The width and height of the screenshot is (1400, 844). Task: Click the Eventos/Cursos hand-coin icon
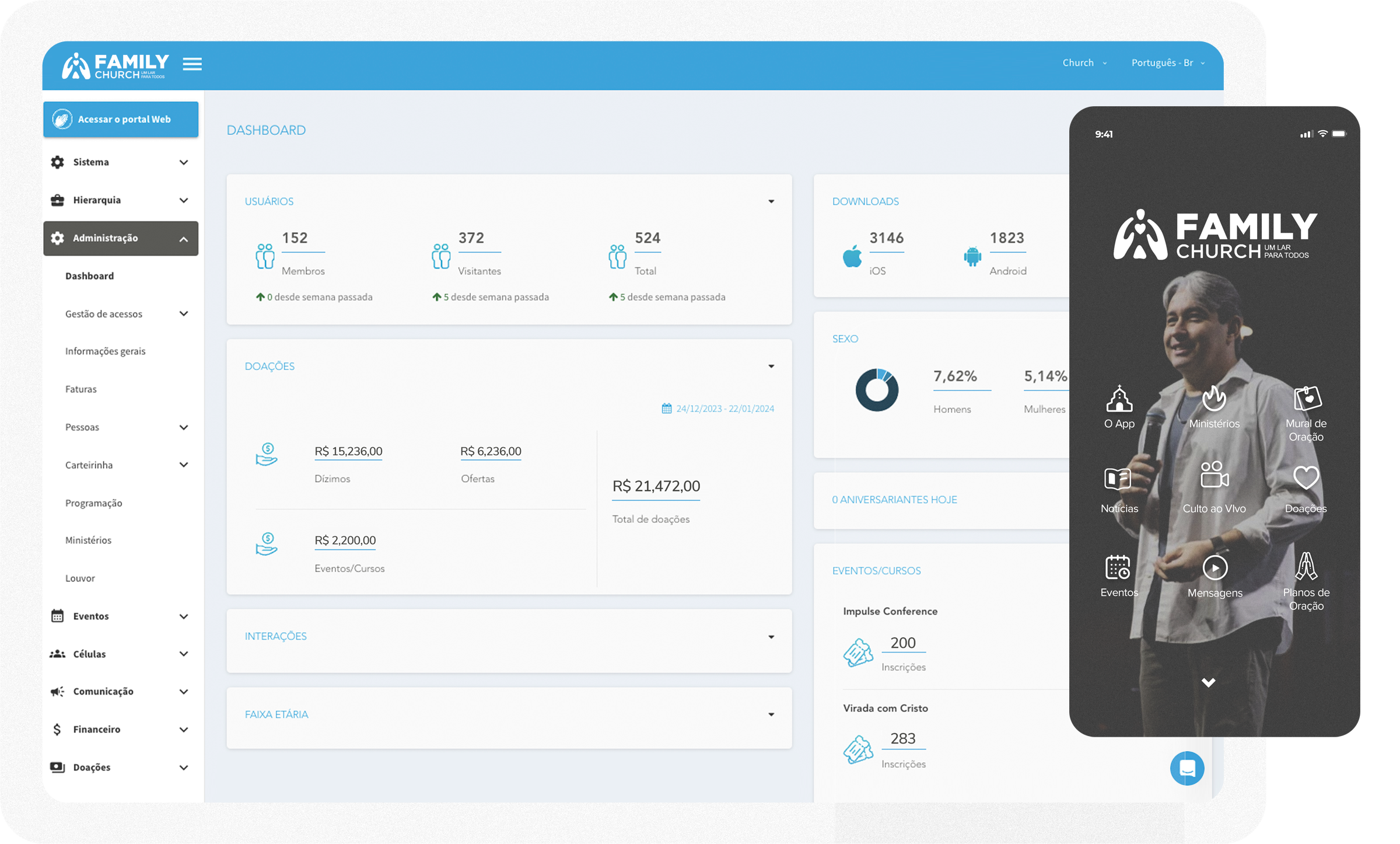(x=267, y=543)
